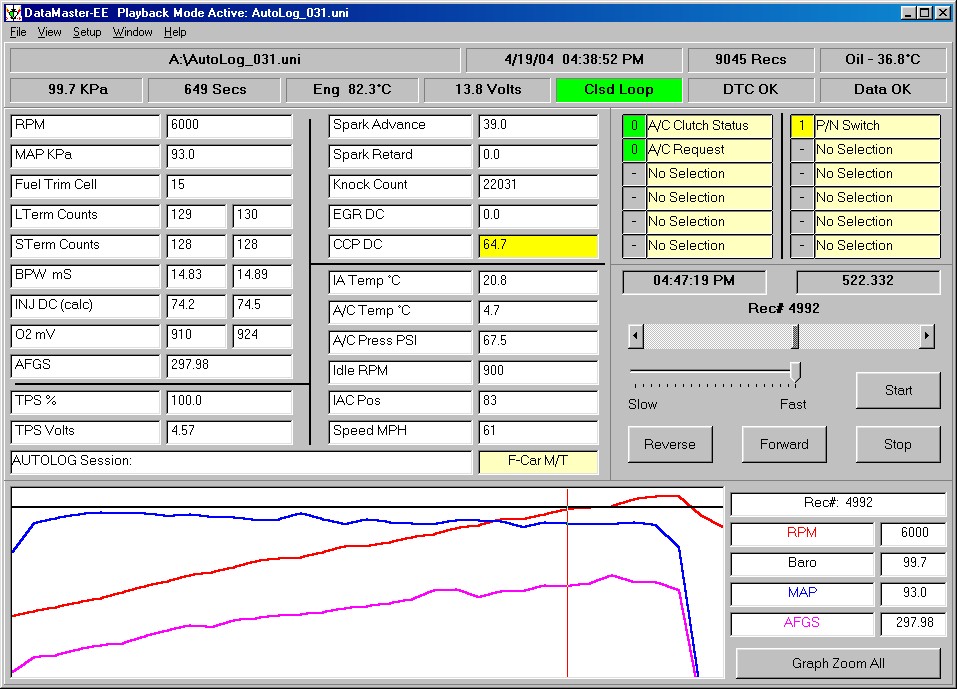
Task: Select the RPM graph channel label
Action: (x=802, y=534)
